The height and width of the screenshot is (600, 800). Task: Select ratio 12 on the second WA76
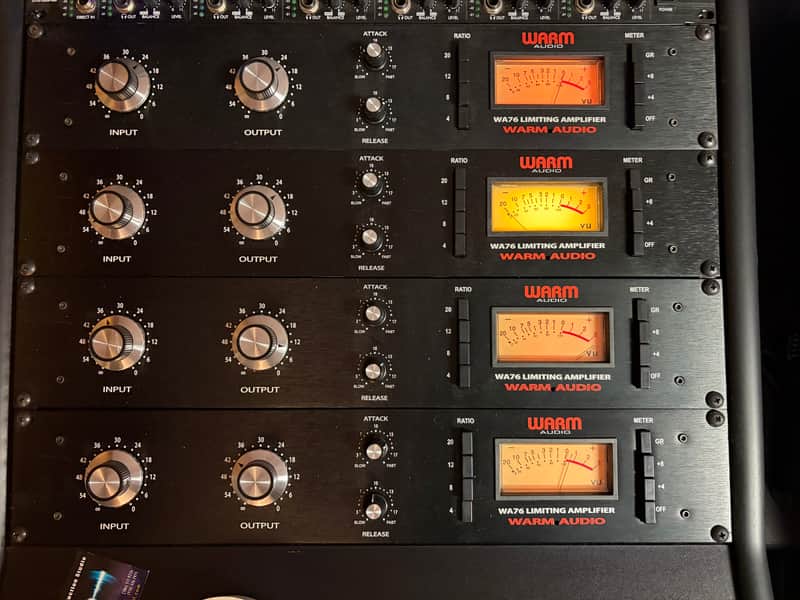pos(460,202)
